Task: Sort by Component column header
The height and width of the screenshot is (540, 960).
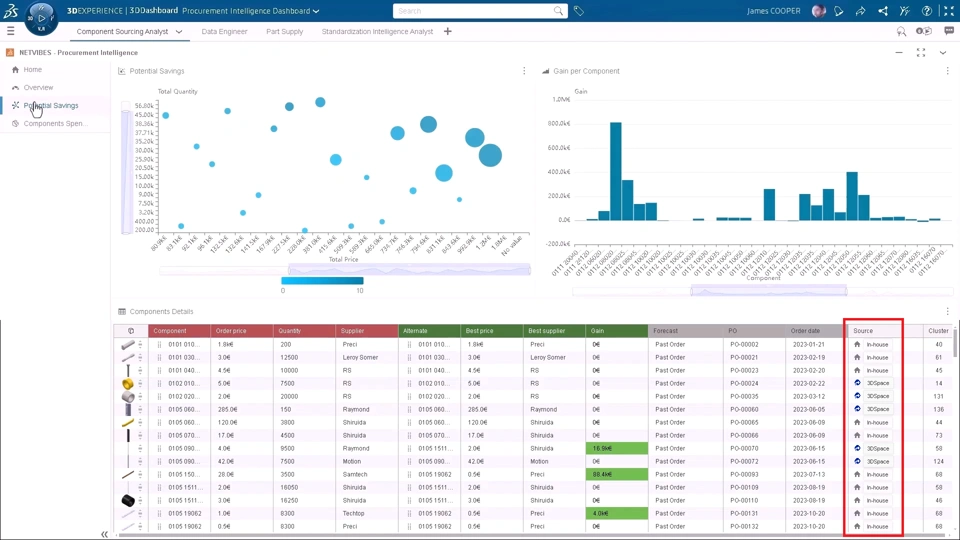Action: tap(179, 331)
